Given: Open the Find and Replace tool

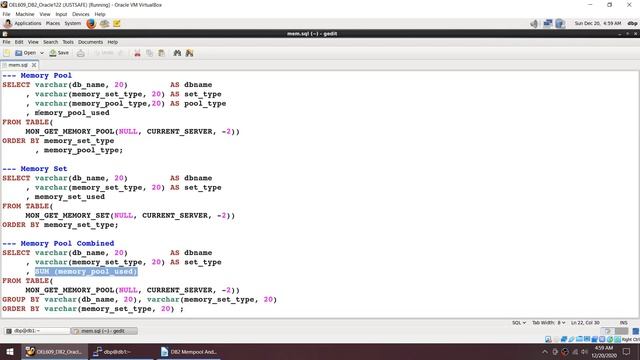Looking at the screenshot, I should click(x=189, y=53).
